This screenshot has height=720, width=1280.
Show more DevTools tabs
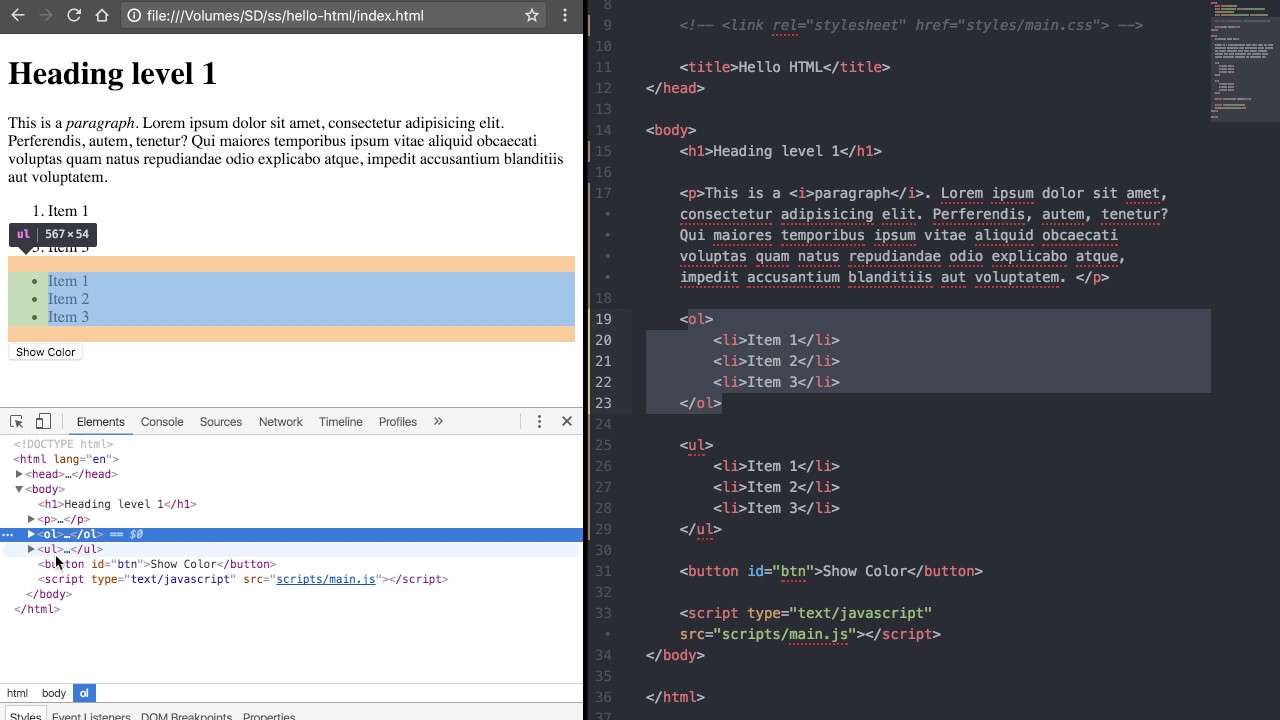[x=438, y=422]
